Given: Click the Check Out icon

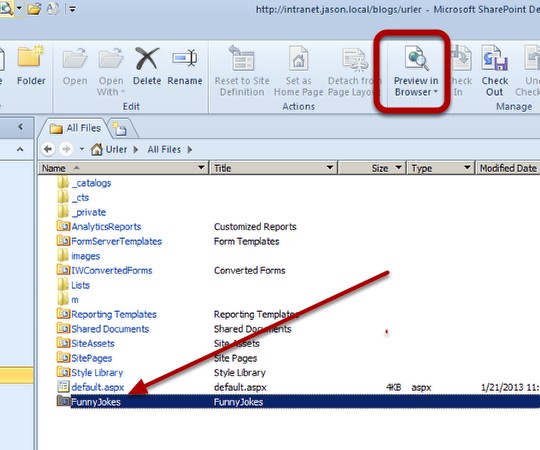Looking at the screenshot, I should pyautogui.click(x=495, y=57).
